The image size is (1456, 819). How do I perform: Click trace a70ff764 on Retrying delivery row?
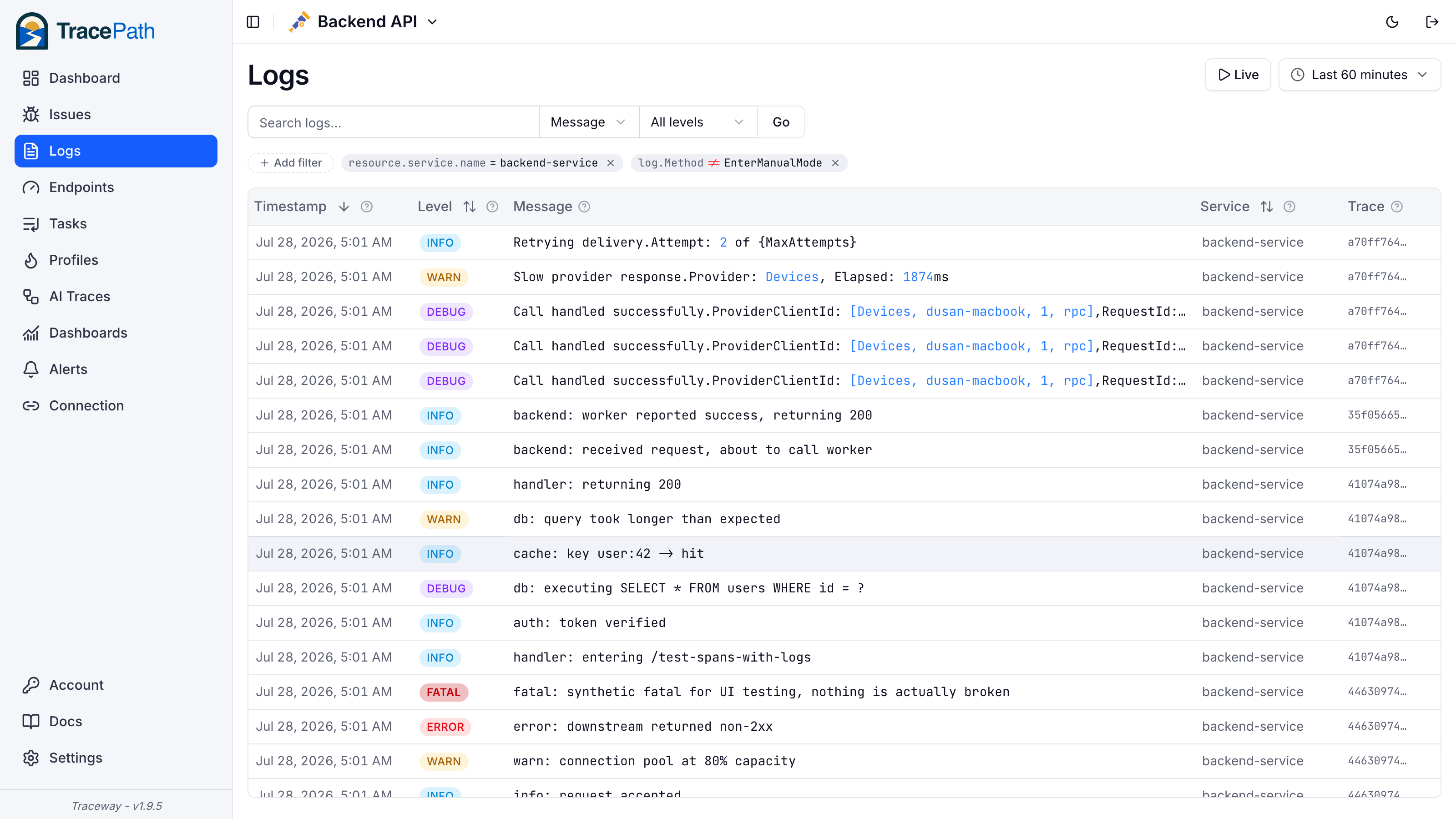point(1377,243)
